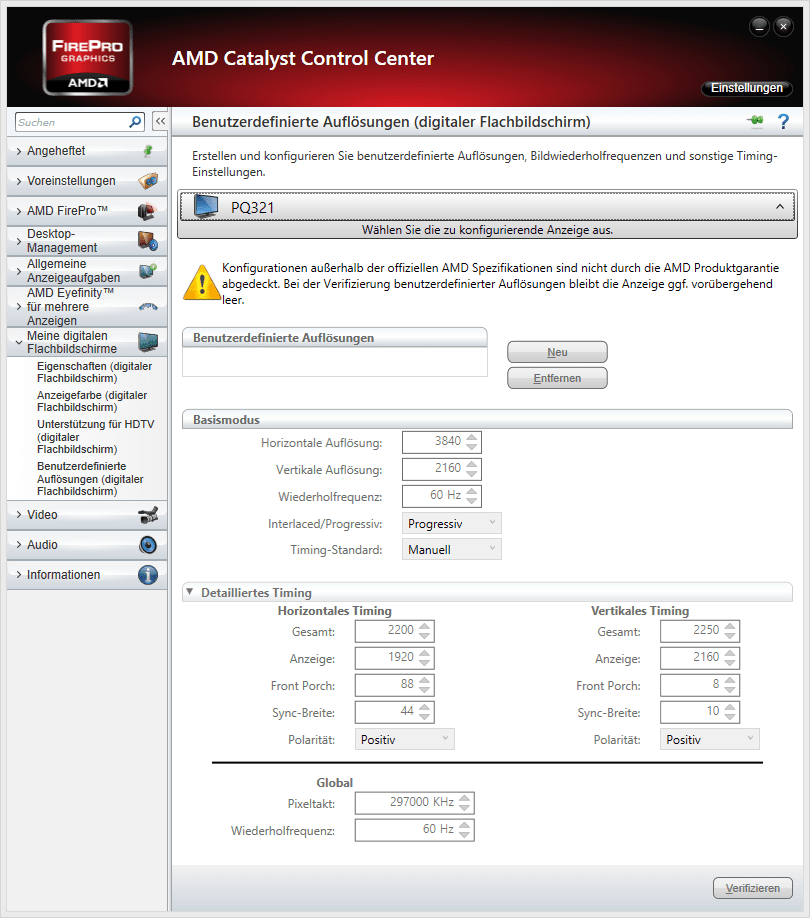This screenshot has width=810, height=918.
Task: Minimize the Catalyst Control Center window
Action: pyautogui.click(x=759, y=26)
